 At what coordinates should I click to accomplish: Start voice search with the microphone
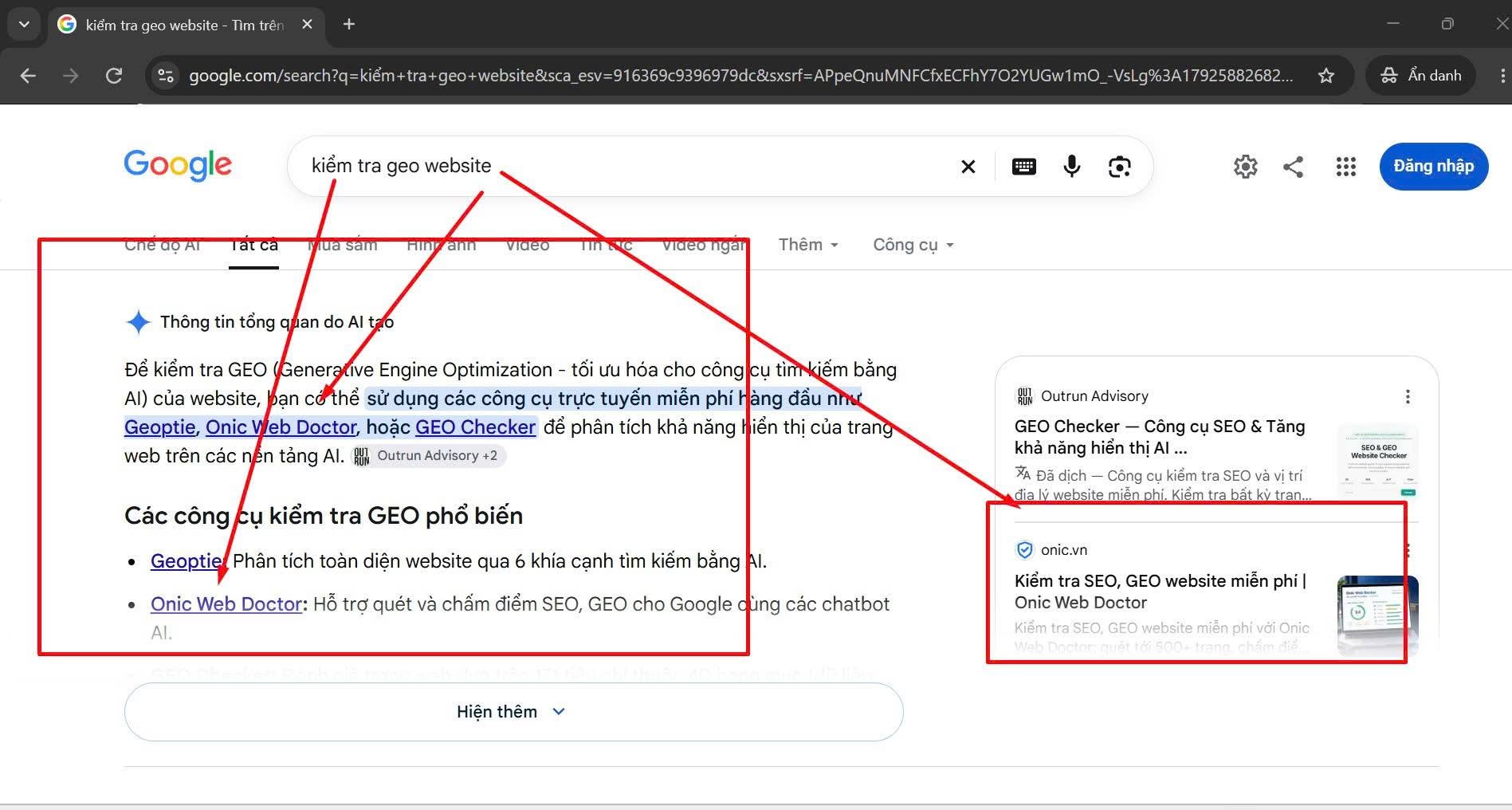tap(1072, 167)
